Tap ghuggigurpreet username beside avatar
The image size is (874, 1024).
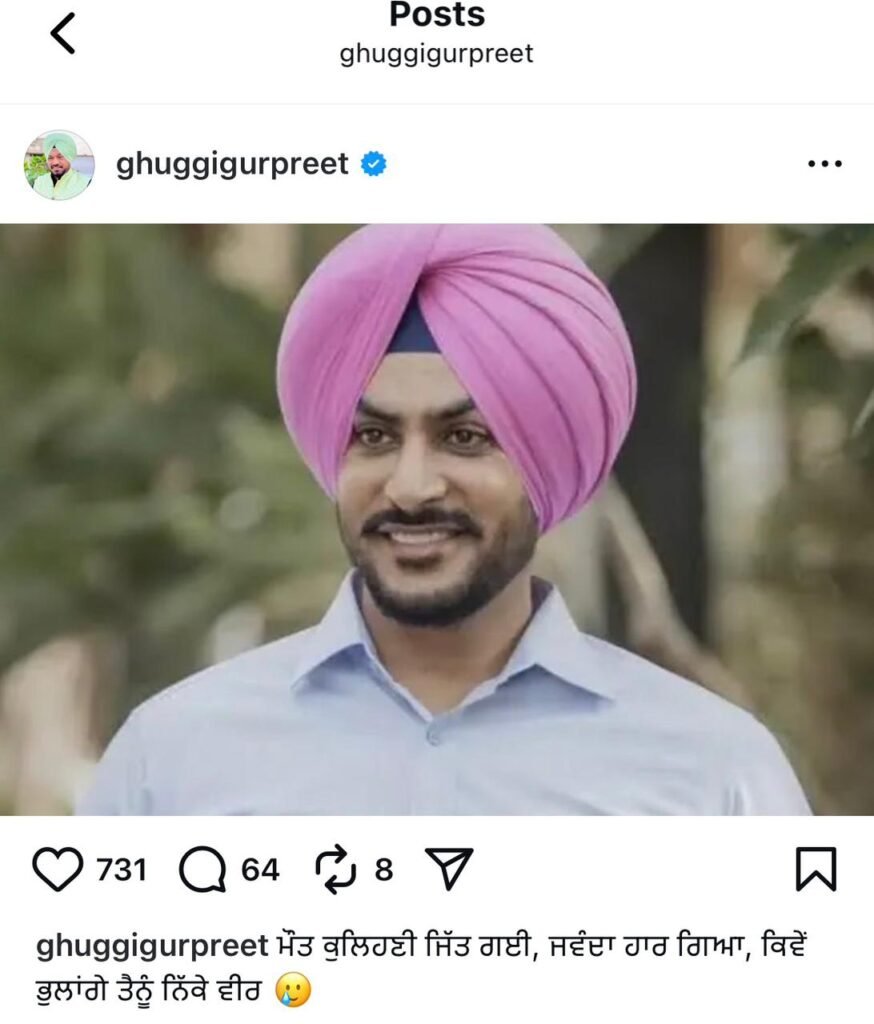click(232, 165)
